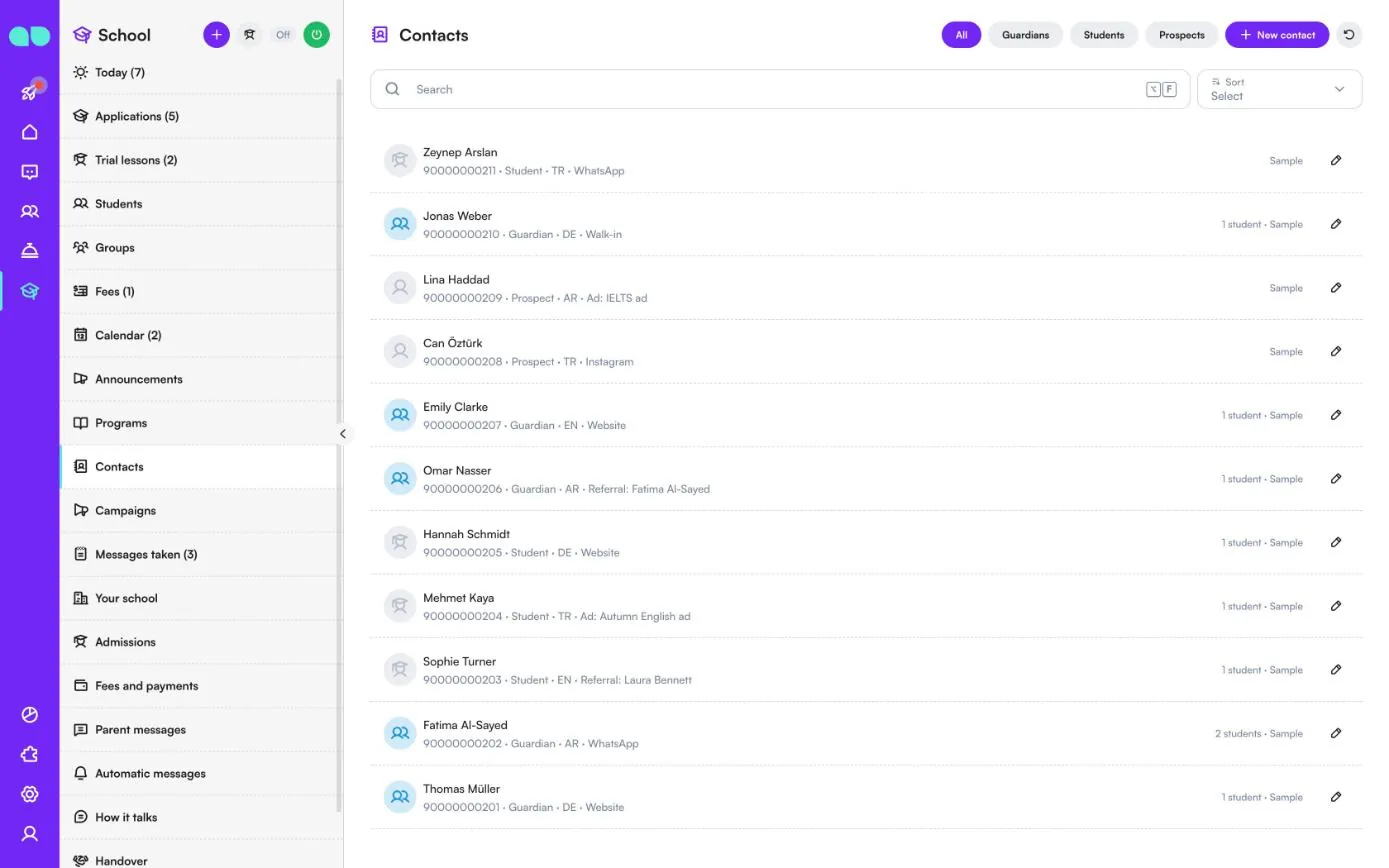Go to the home icon in the left rail
This screenshot has height=868, width=1389.
[30, 132]
